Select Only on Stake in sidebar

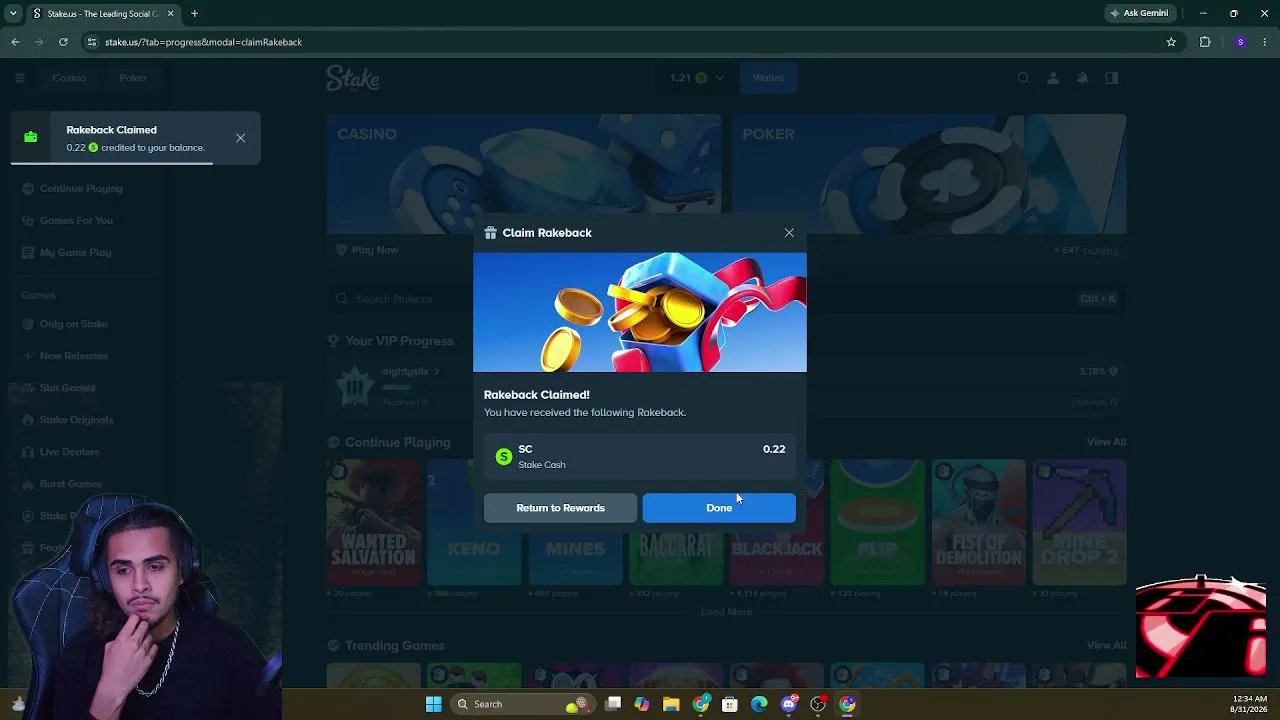[x=73, y=324]
